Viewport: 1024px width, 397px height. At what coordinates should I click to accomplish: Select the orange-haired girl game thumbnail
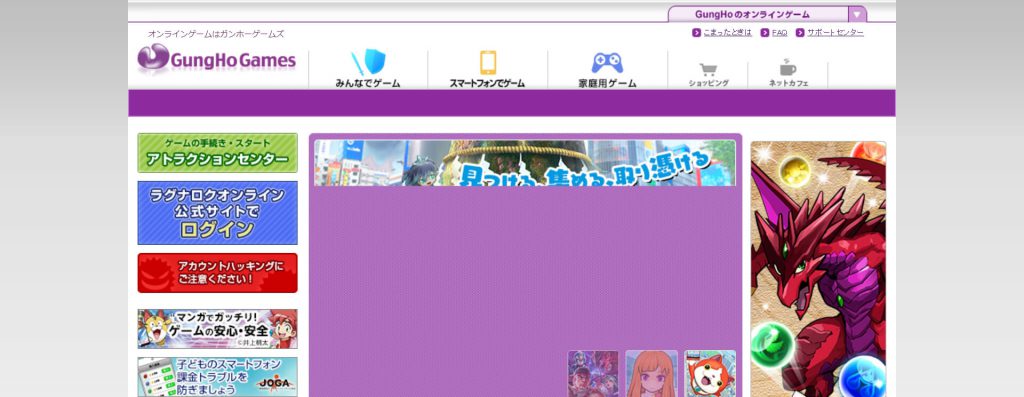pyautogui.click(x=652, y=373)
